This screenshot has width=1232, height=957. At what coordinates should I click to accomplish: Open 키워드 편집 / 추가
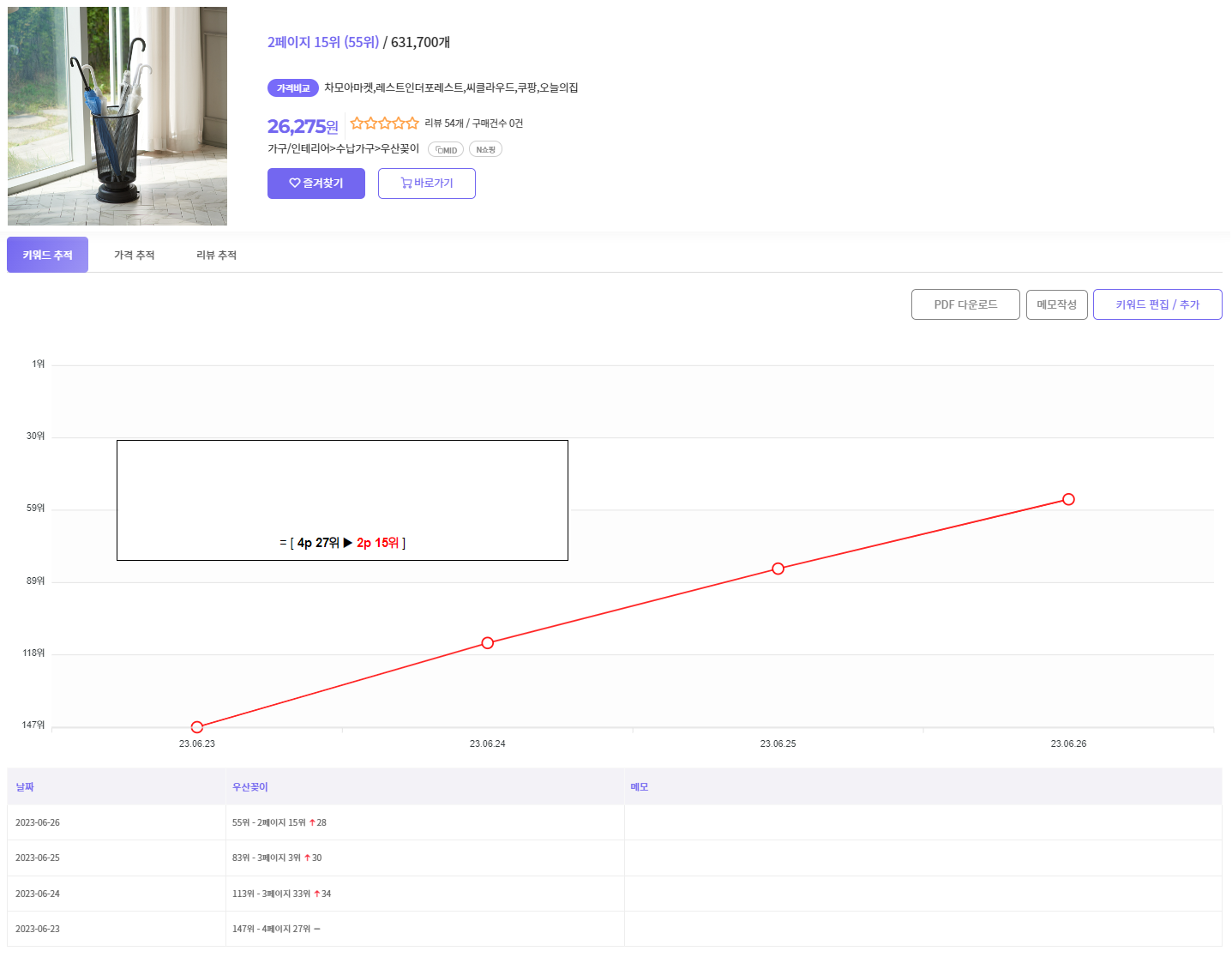click(x=1157, y=304)
